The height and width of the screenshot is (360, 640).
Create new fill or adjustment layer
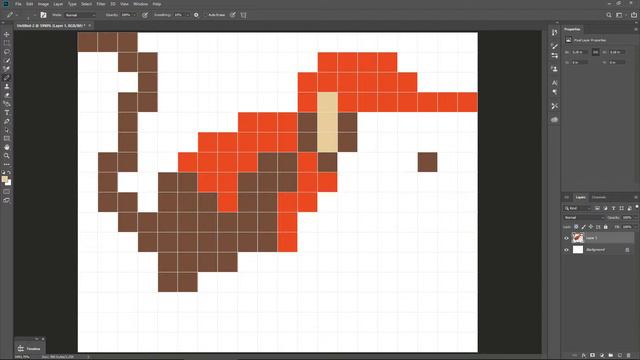(x=602, y=356)
